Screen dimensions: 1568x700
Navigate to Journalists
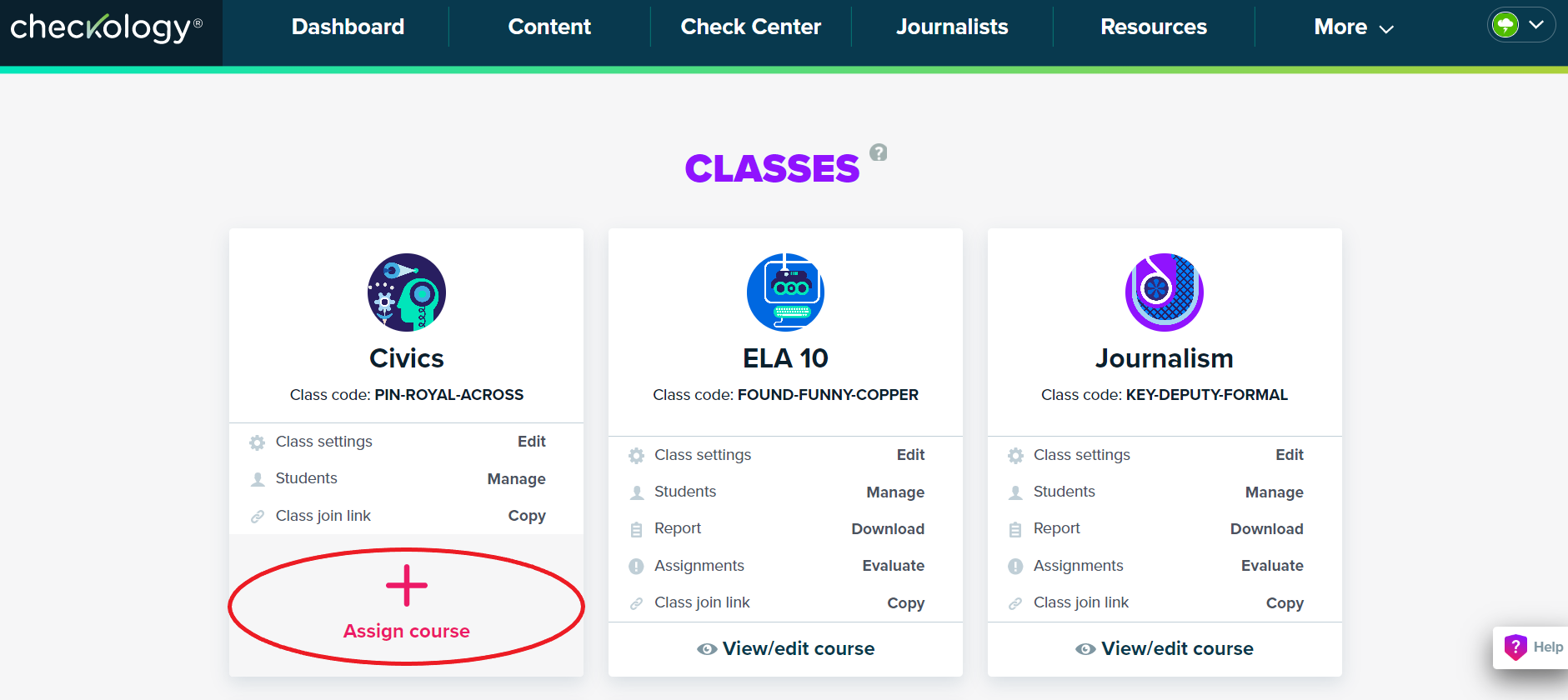click(952, 27)
